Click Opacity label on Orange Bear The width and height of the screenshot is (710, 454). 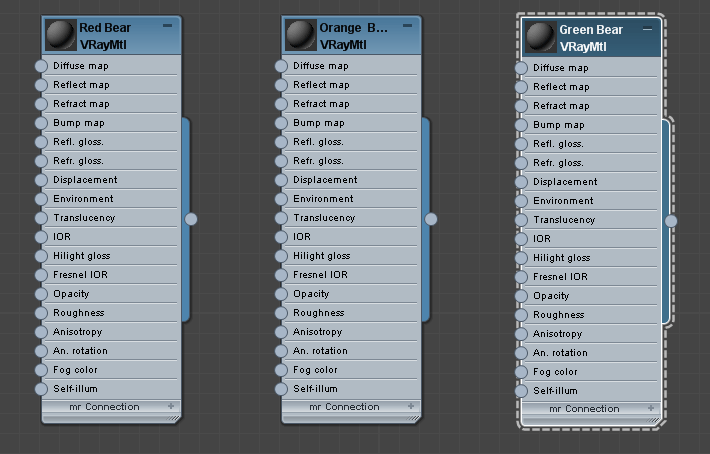[x=311, y=294]
